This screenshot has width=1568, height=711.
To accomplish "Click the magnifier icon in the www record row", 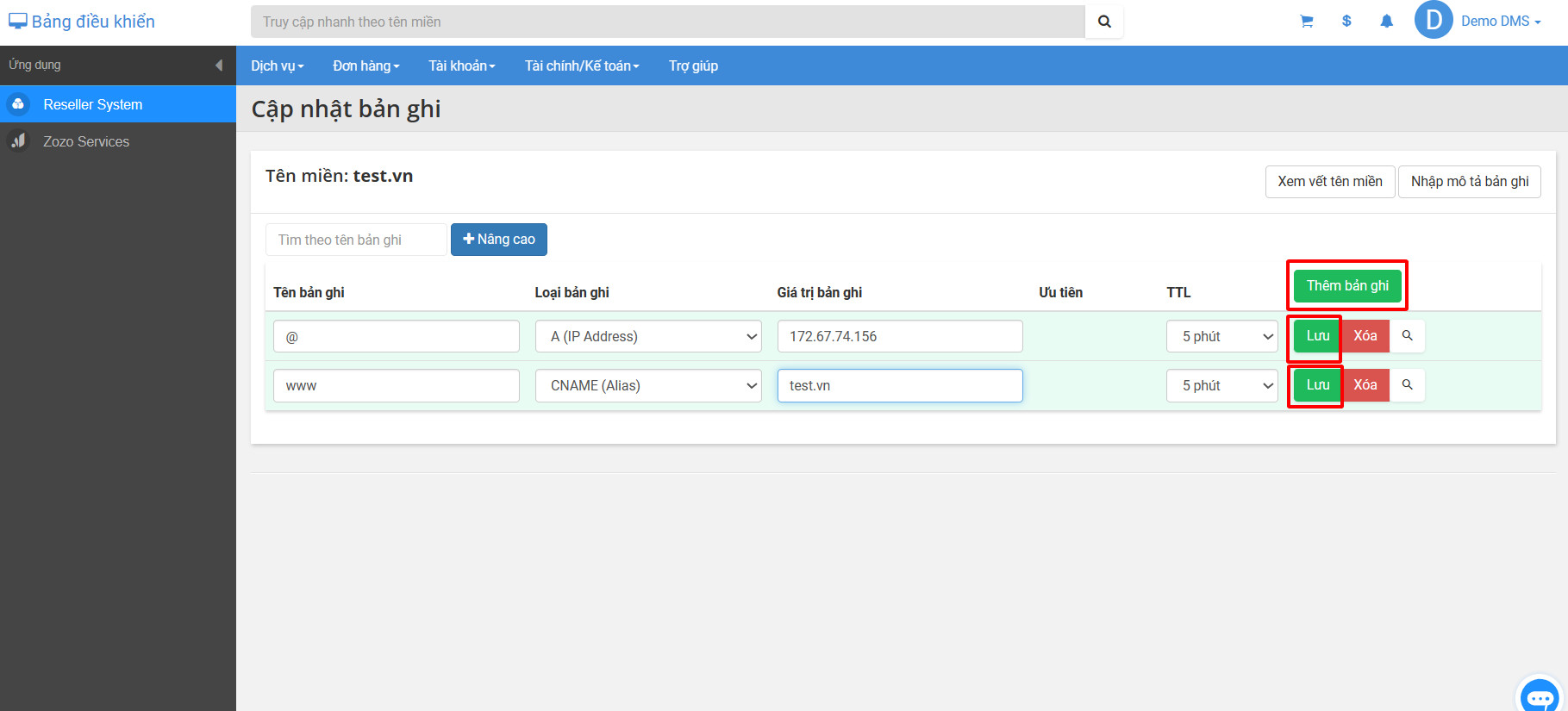I will pos(1407,385).
